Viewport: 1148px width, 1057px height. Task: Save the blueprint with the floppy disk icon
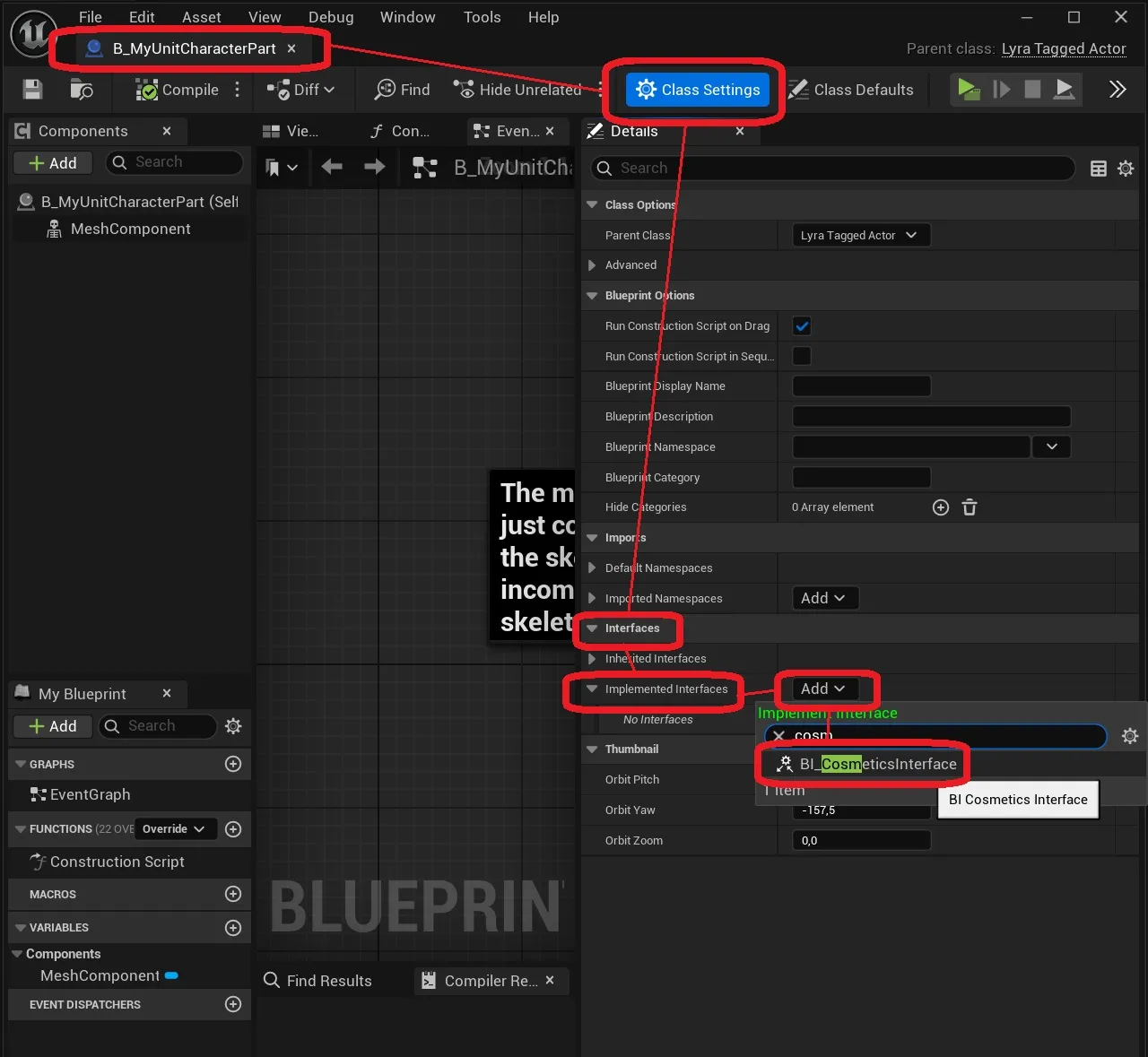tap(32, 89)
